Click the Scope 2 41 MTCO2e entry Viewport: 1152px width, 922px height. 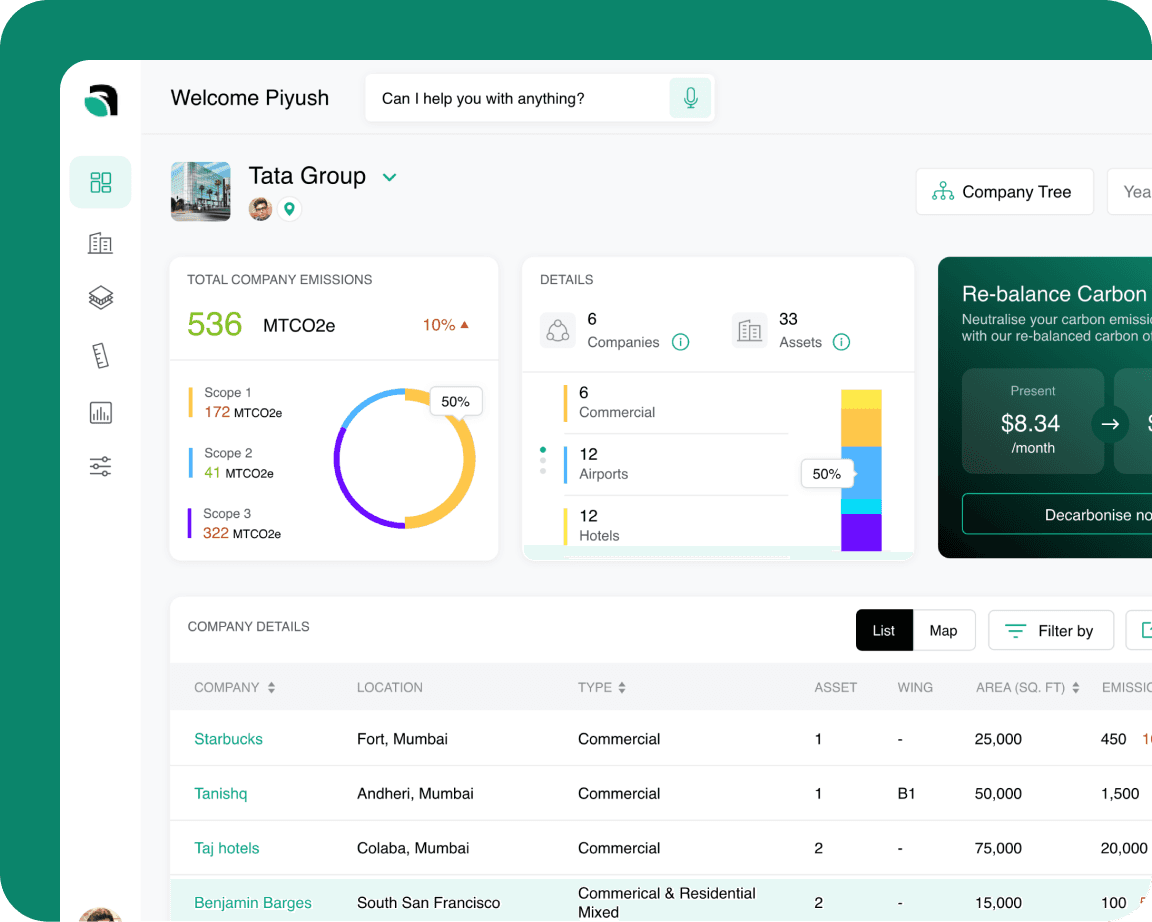(232, 464)
